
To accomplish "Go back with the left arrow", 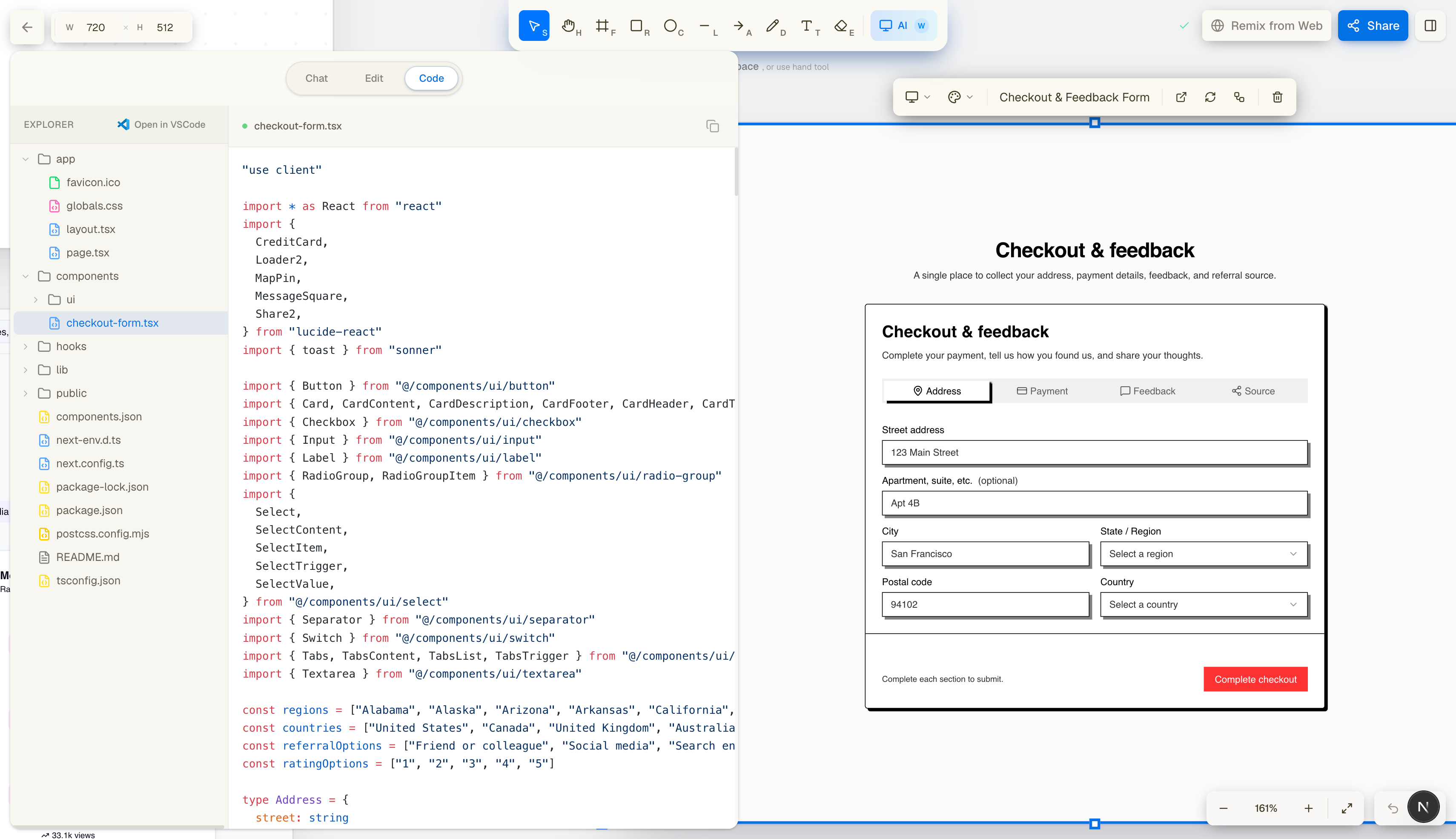I will pos(27,27).
